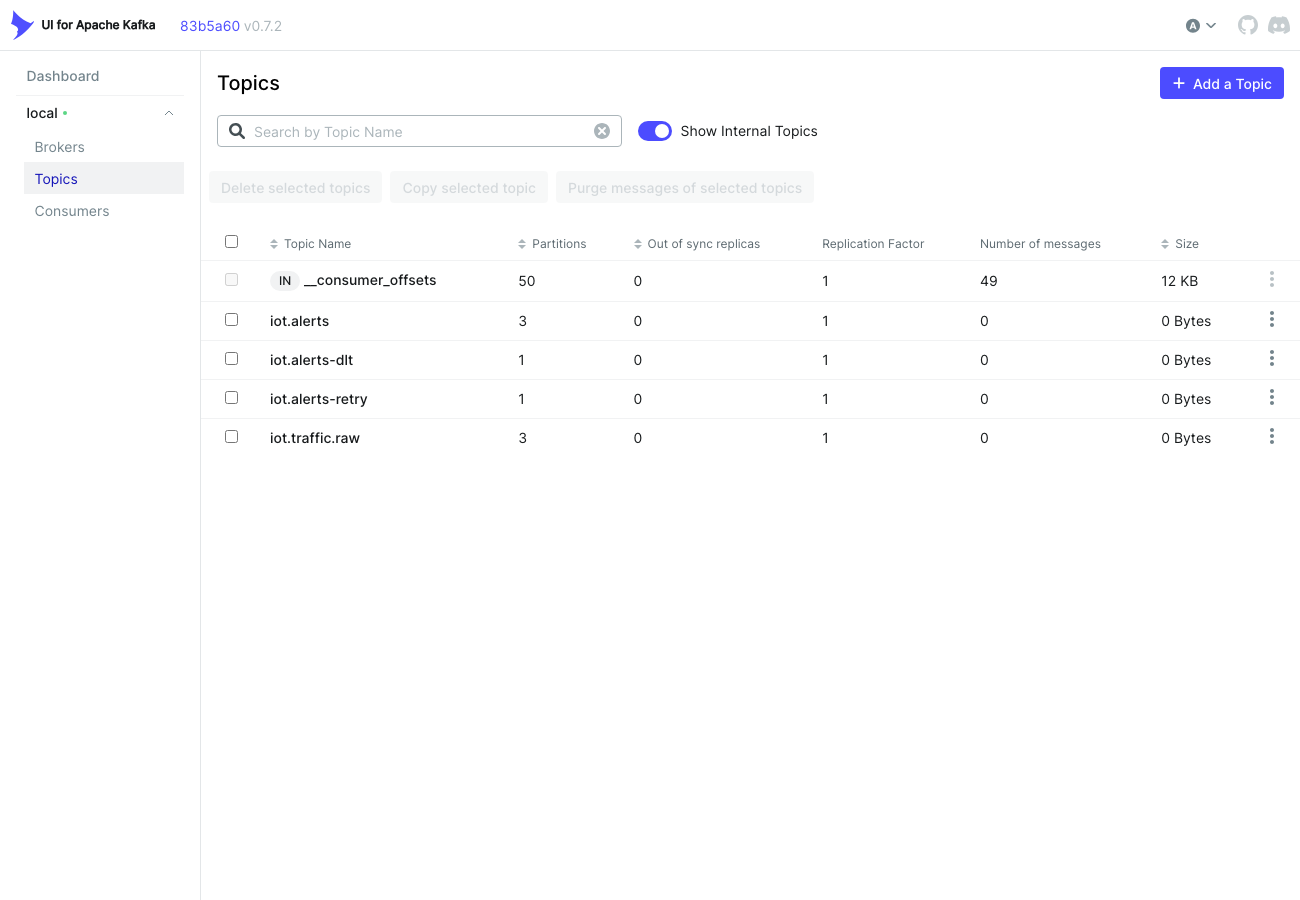Viewport: 1300px width, 900px height.
Task: Click Delete selected topics button
Action: coord(296,187)
